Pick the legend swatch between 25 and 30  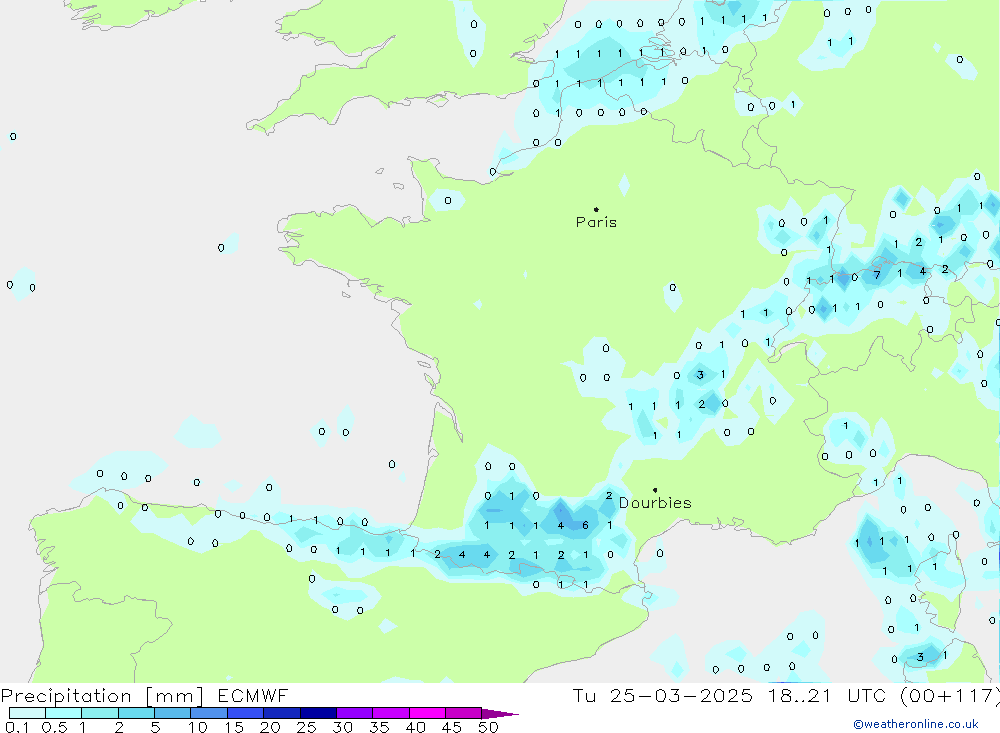[x=318, y=713]
